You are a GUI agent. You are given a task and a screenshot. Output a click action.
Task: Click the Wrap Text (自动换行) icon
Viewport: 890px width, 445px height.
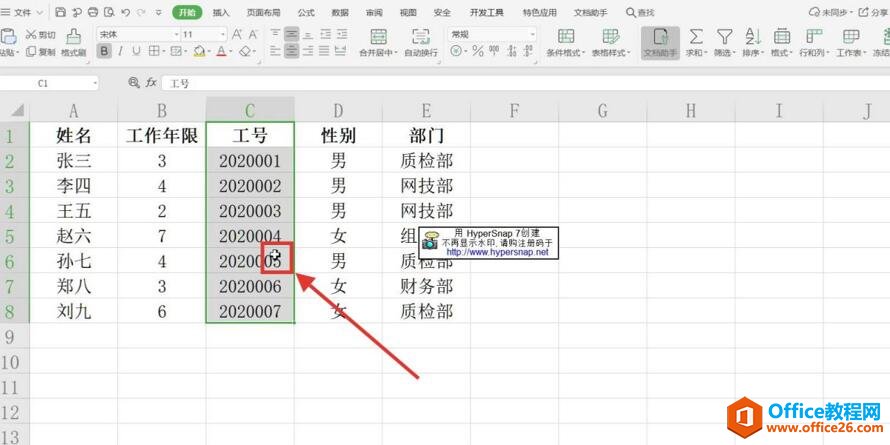click(421, 37)
